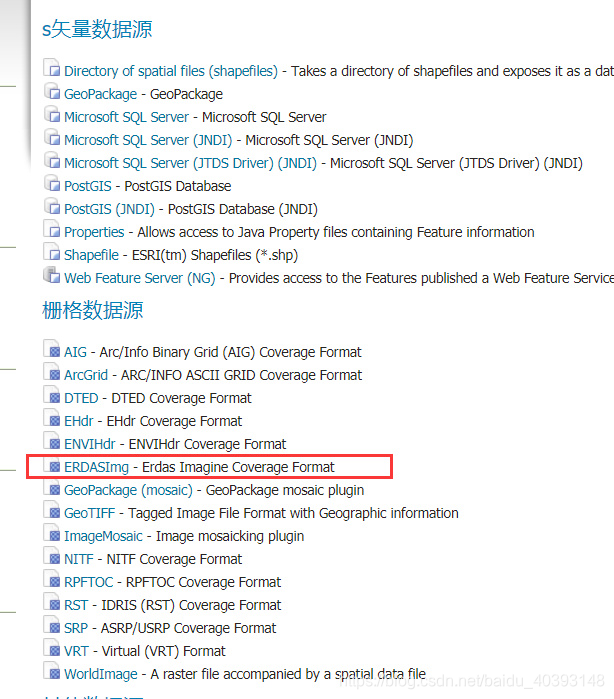Open Directory of spatial files (shapefiles) link
Viewport: 614px width, 699px height.
(x=171, y=71)
